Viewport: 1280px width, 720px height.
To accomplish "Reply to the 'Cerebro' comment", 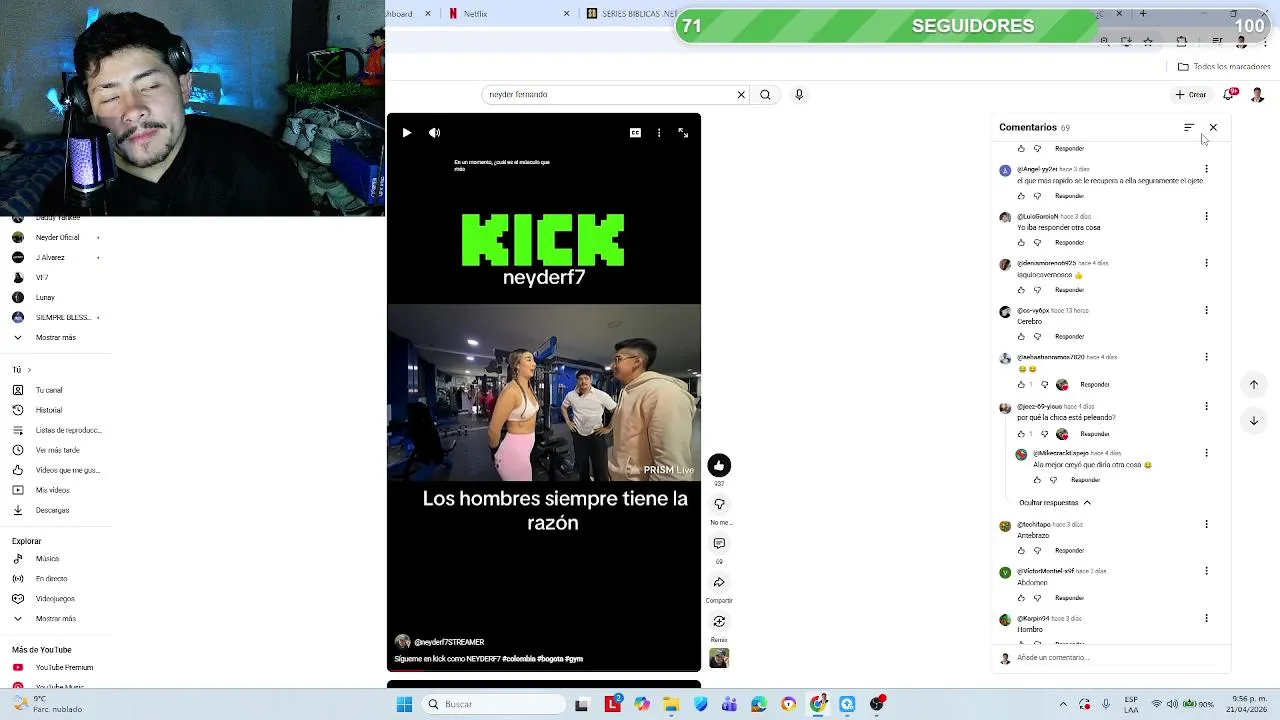I will pyautogui.click(x=1069, y=337).
